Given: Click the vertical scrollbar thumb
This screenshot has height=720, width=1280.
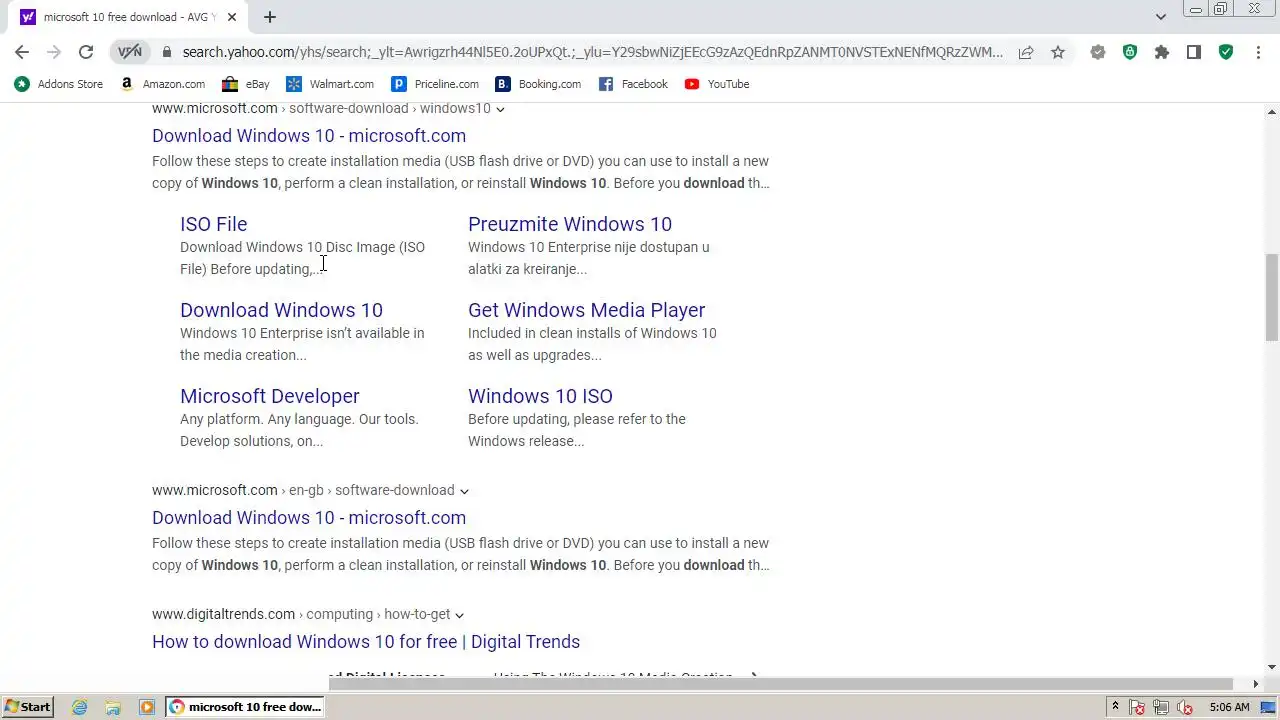Looking at the screenshot, I should coord(1272,298).
